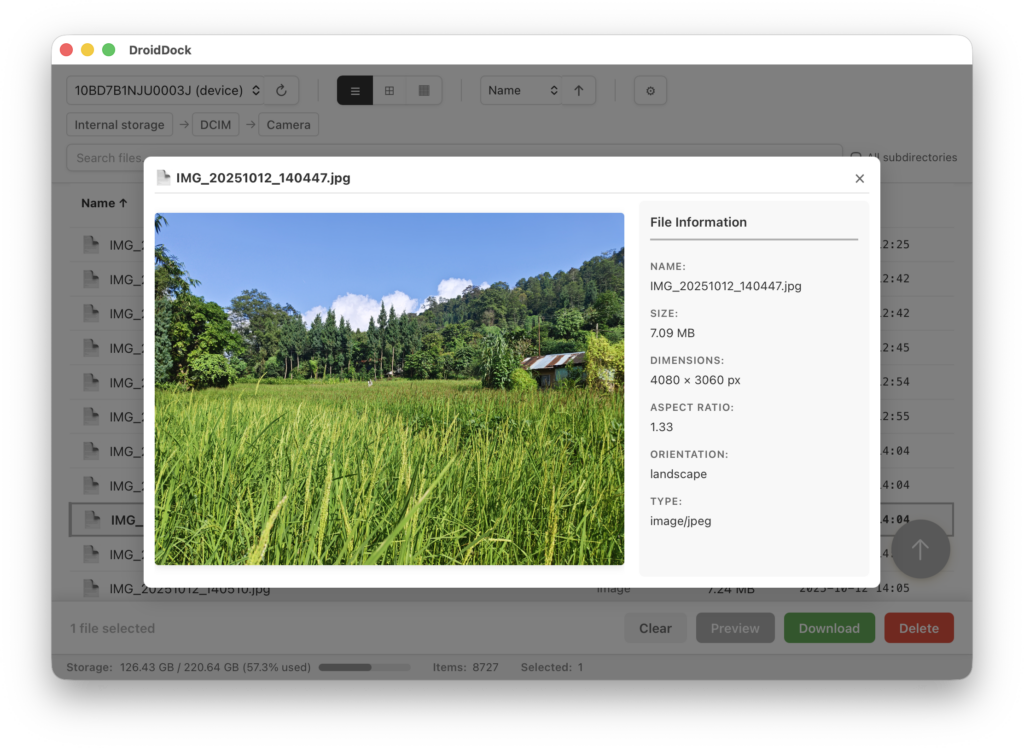
Task: Clear the current file selection
Action: point(655,628)
